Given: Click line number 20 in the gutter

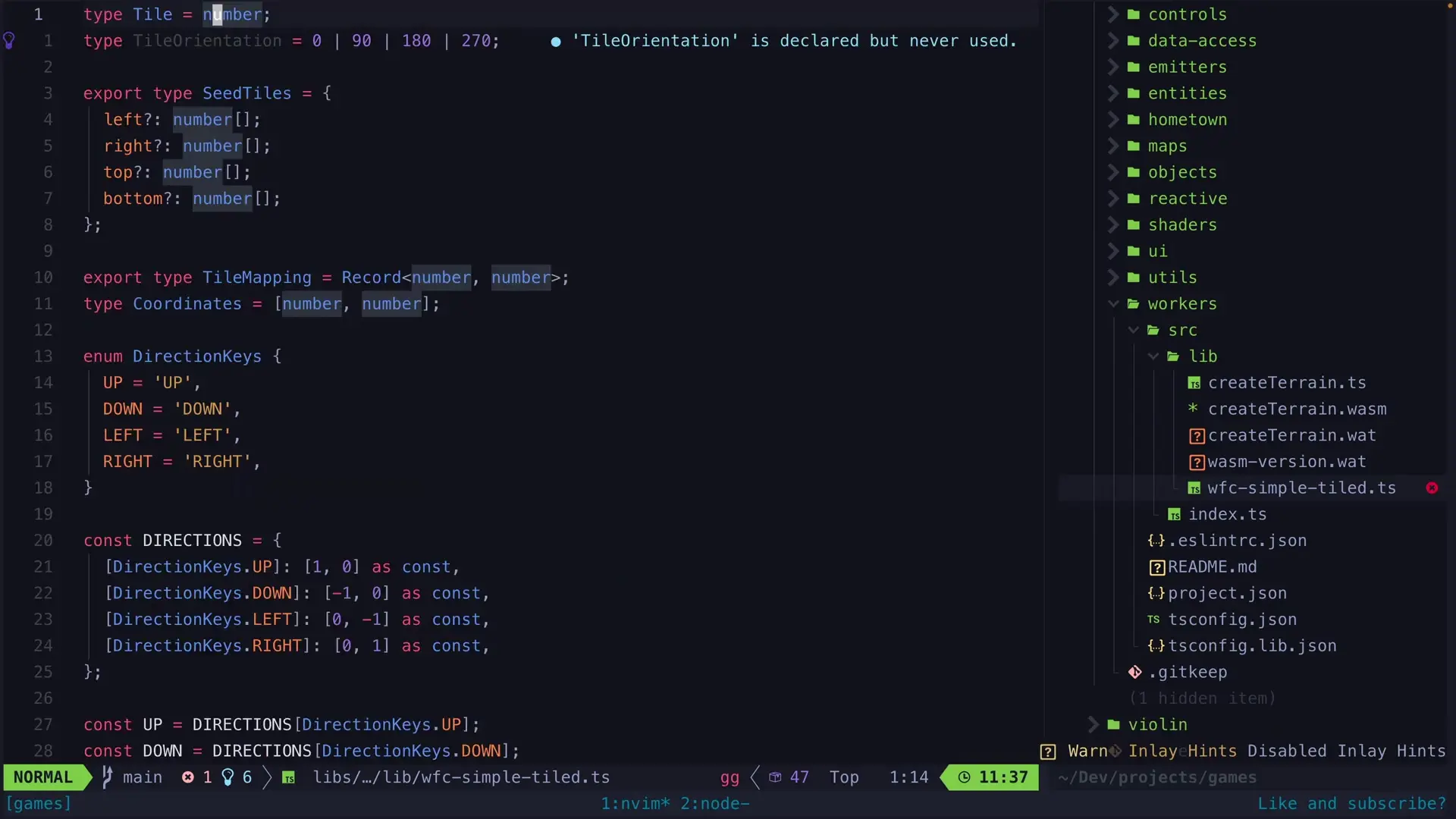Looking at the screenshot, I should tap(43, 541).
